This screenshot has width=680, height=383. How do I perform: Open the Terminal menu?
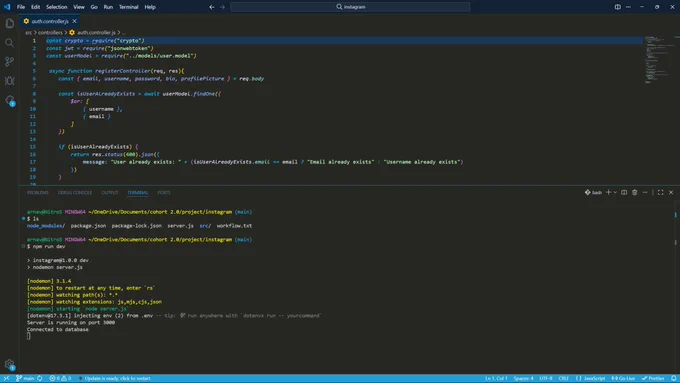click(x=128, y=7)
